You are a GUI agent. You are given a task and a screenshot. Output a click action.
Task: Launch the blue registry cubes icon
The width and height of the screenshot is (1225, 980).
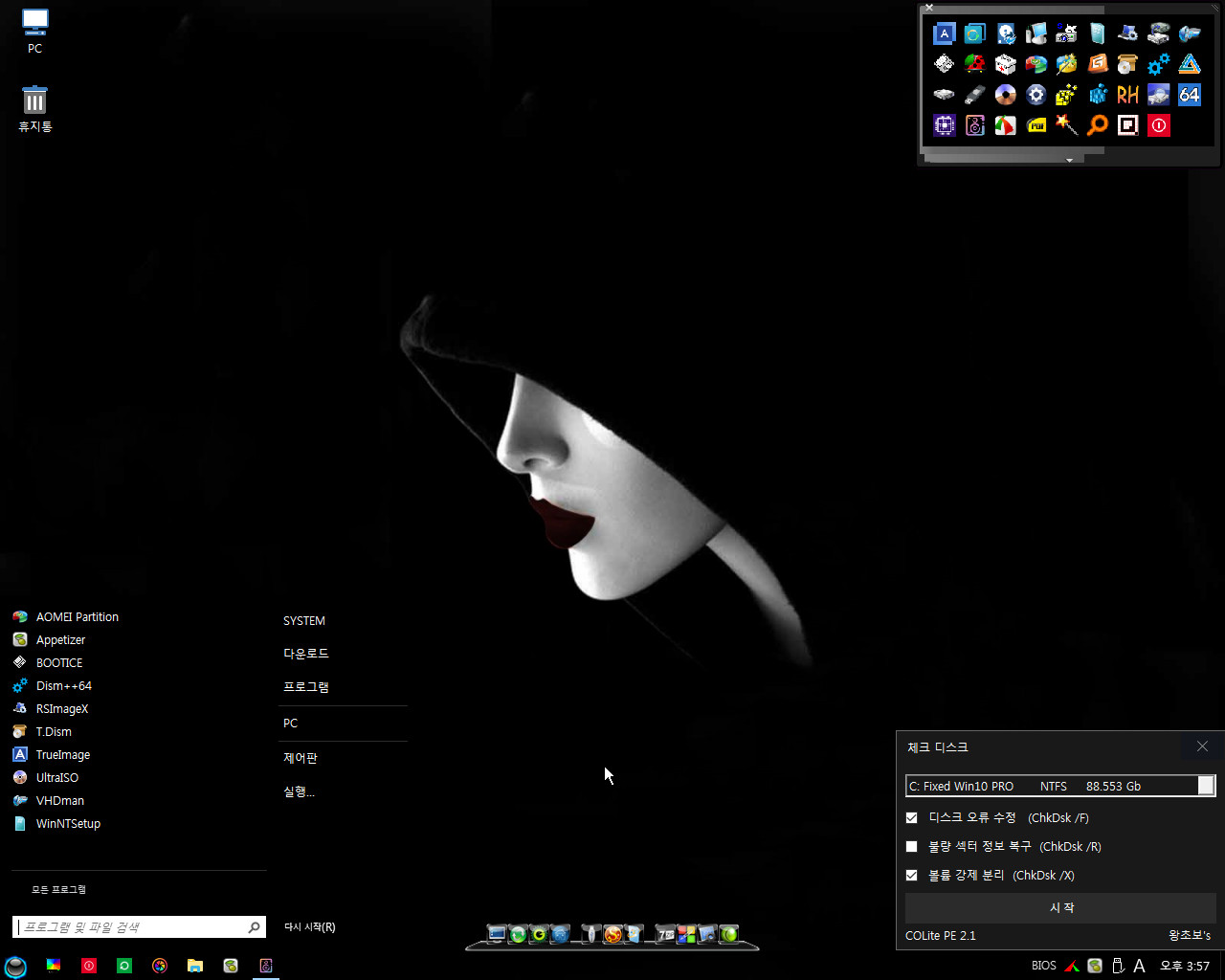(1097, 95)
